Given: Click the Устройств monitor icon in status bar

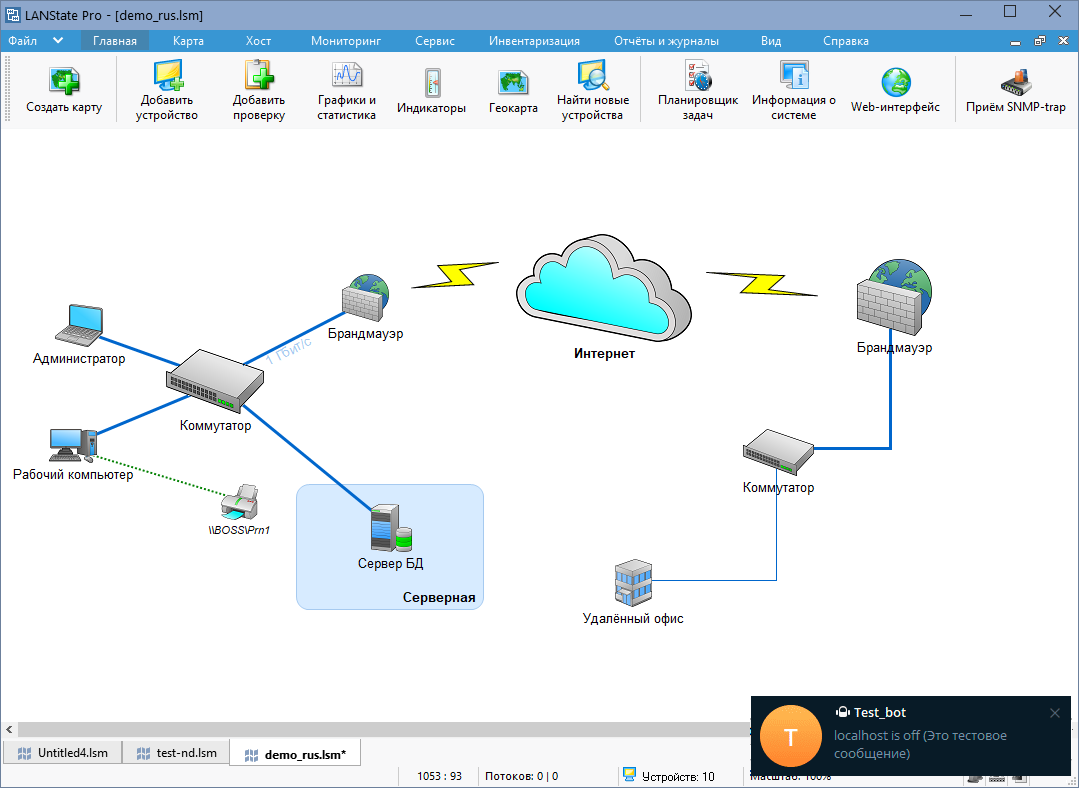Looking at the screenshot, I should (629, 775).
